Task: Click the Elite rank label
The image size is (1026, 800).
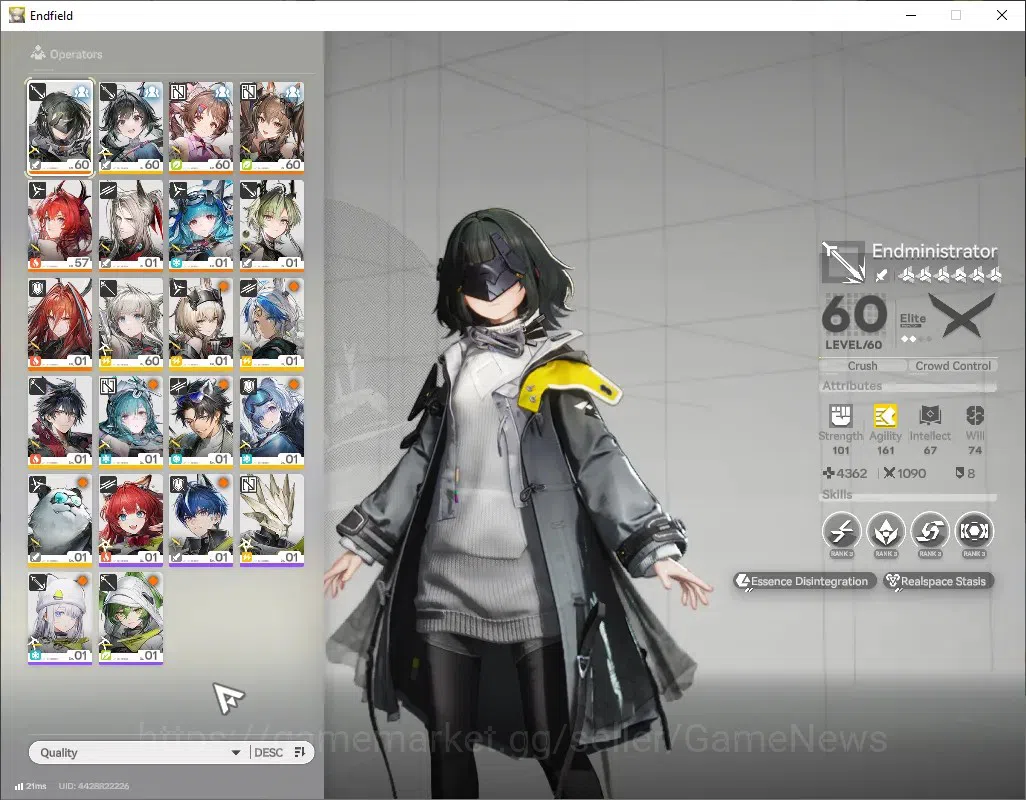Action: [912, 319]
